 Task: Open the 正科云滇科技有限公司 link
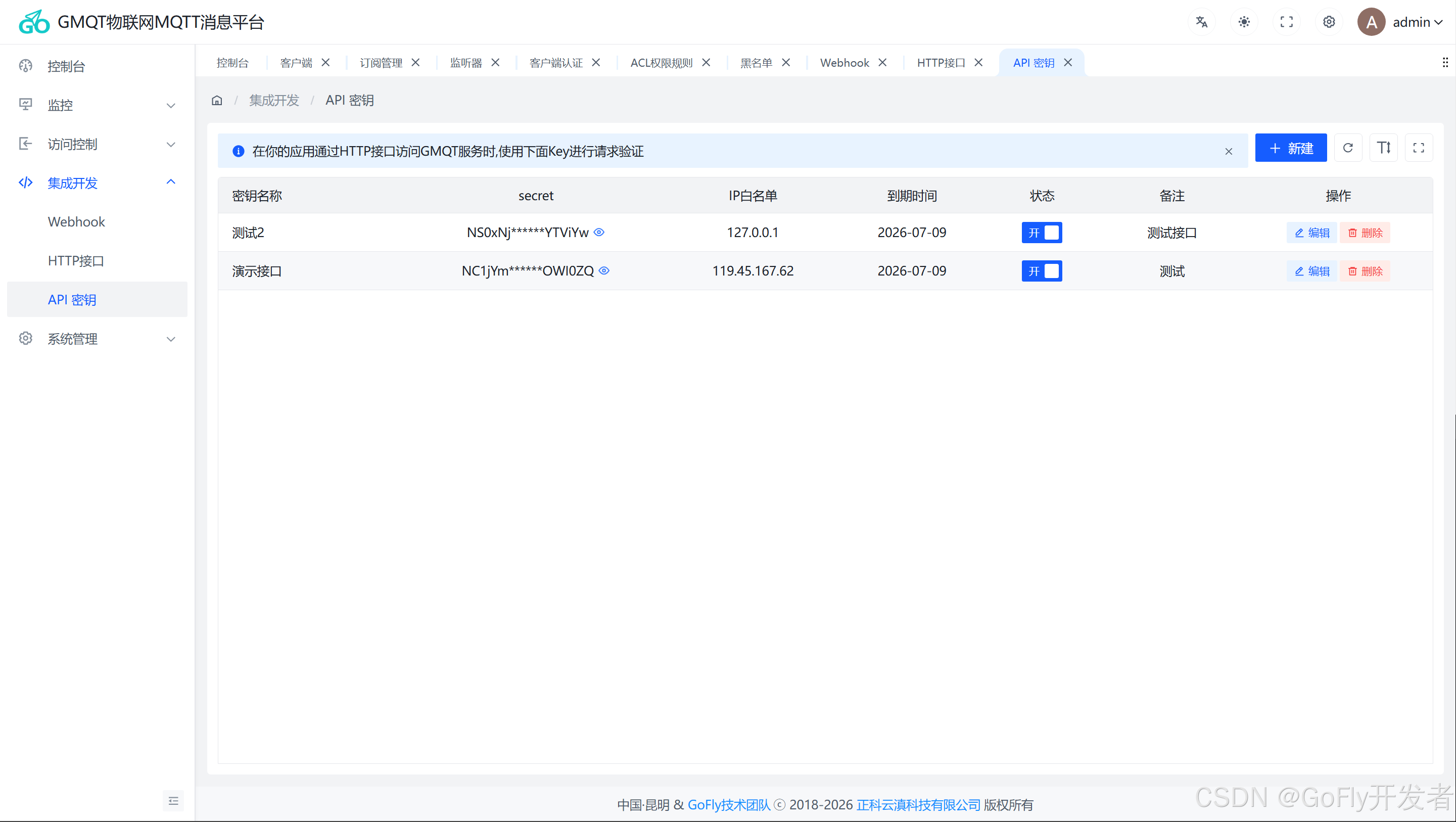pos(918,804)
